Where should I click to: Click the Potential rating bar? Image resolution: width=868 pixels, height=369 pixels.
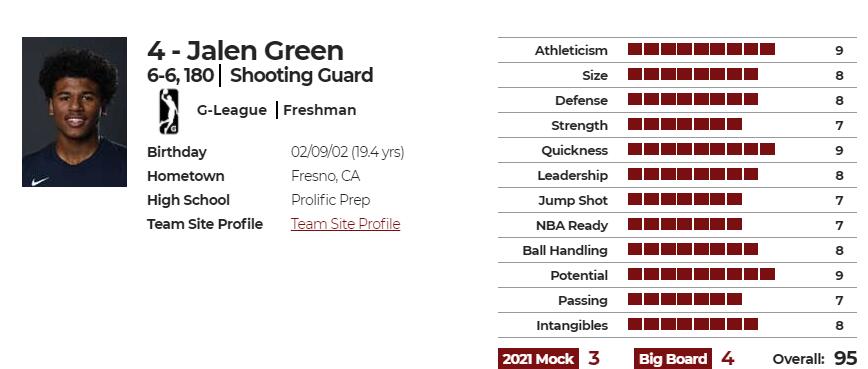(x=701, y=274)
